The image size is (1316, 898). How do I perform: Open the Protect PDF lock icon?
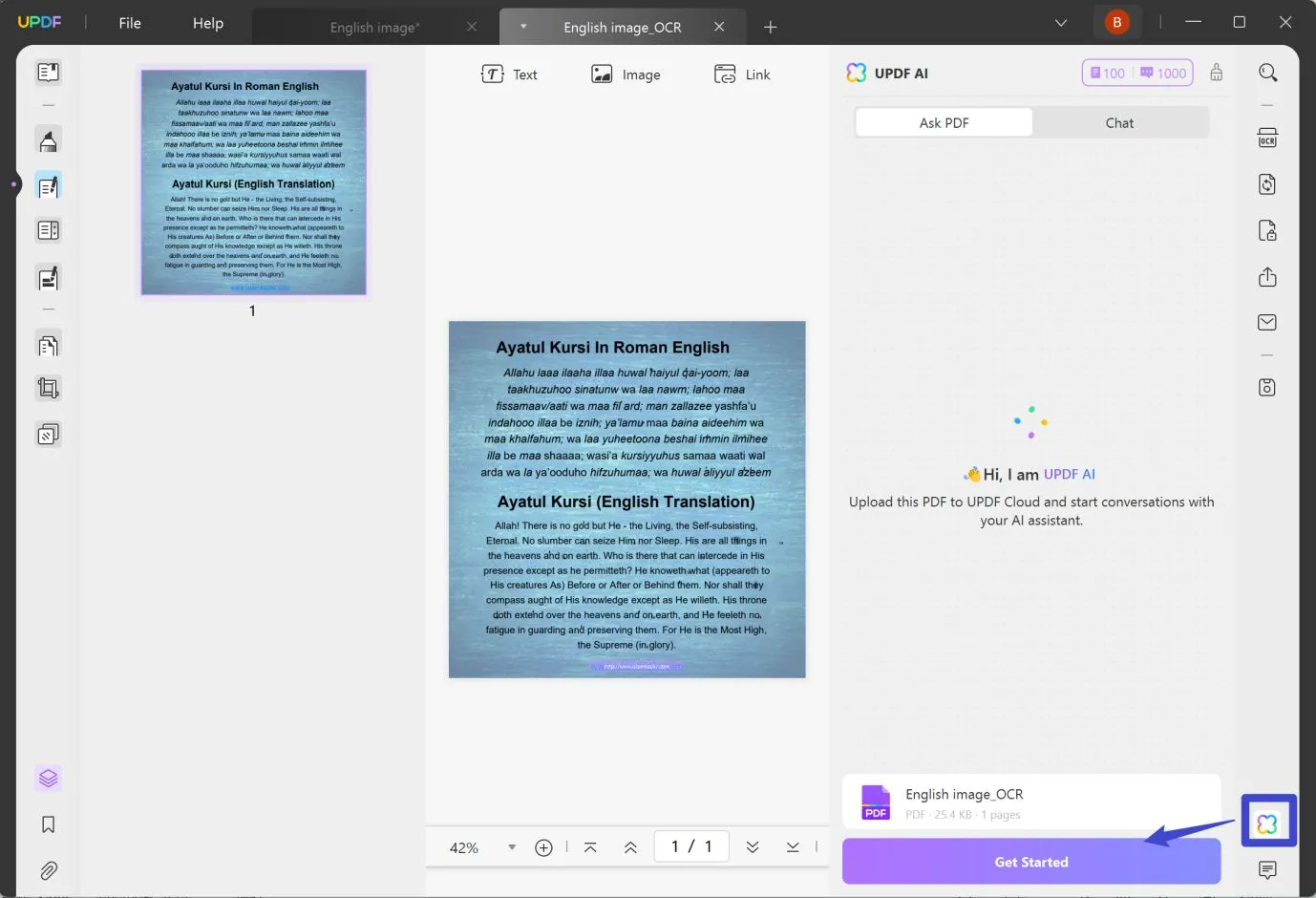click(1267, 230)
